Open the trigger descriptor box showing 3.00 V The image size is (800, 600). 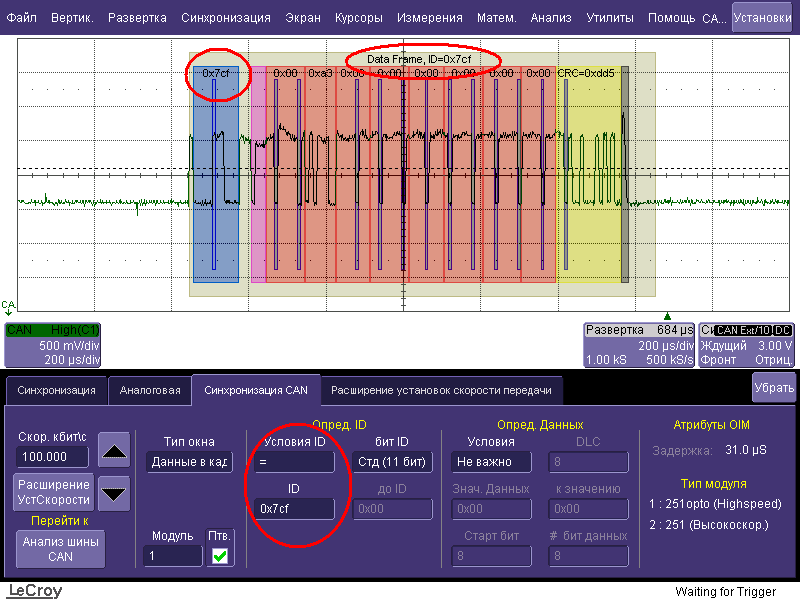pos(748,344)
